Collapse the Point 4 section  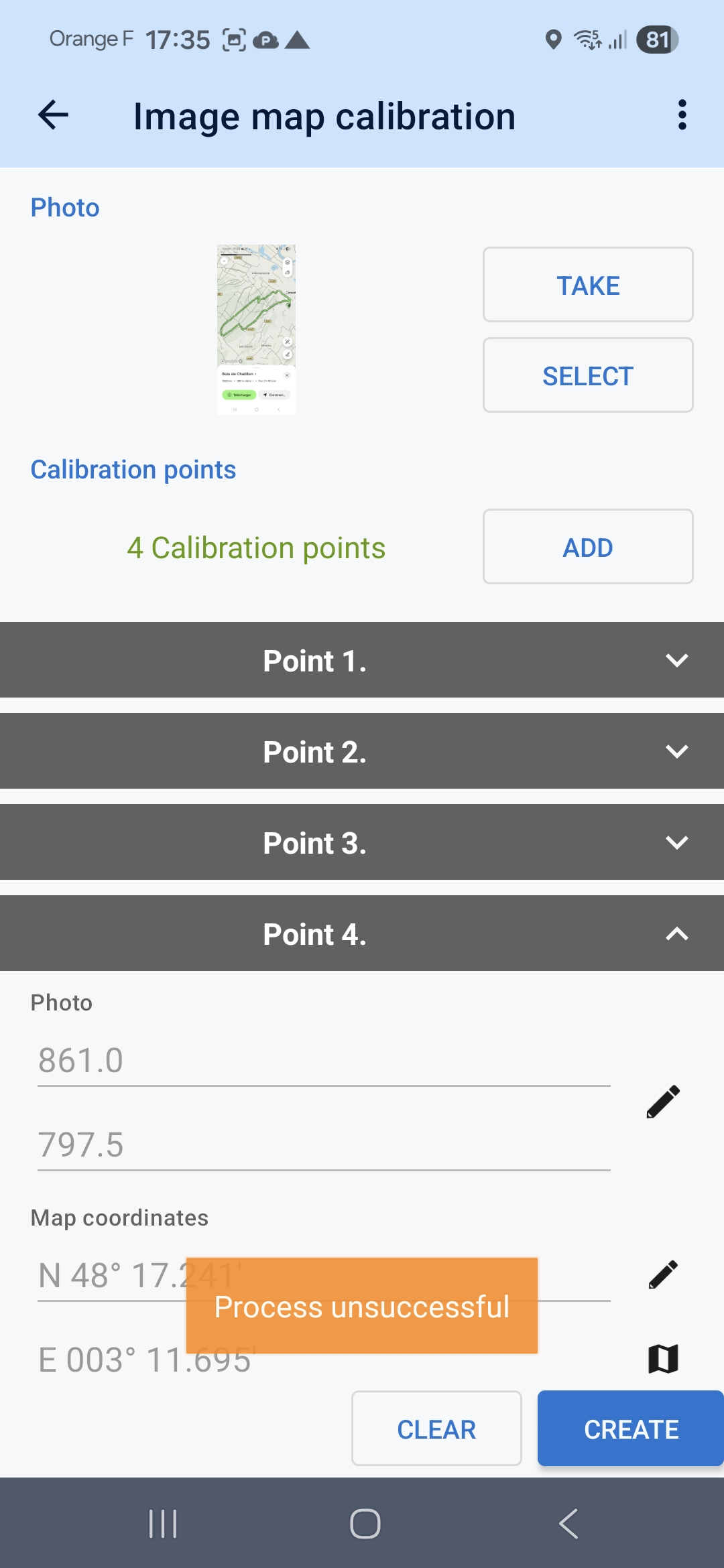[362, 933]
